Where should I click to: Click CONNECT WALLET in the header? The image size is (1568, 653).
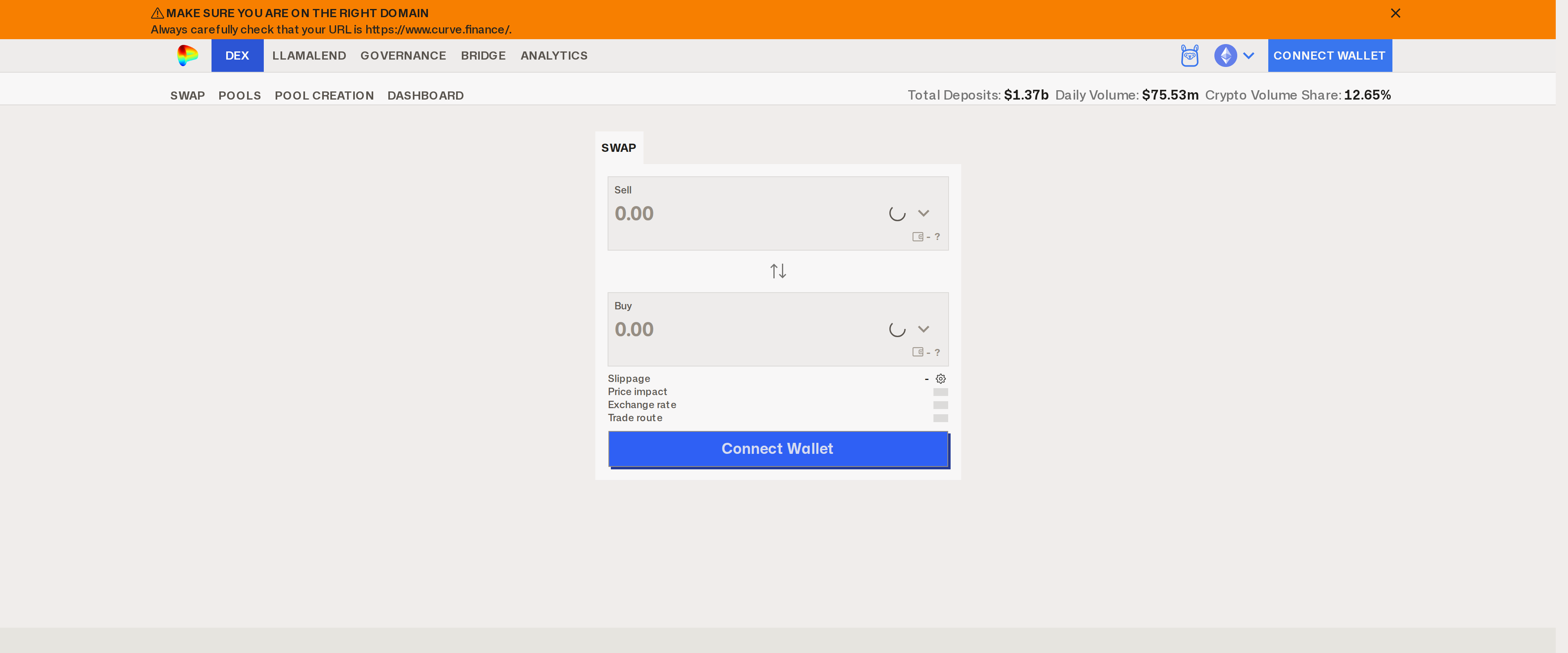pos(1330,56)
